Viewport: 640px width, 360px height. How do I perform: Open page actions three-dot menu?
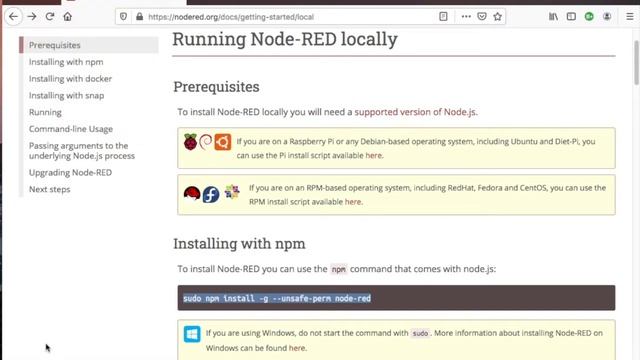click(466, 17)
